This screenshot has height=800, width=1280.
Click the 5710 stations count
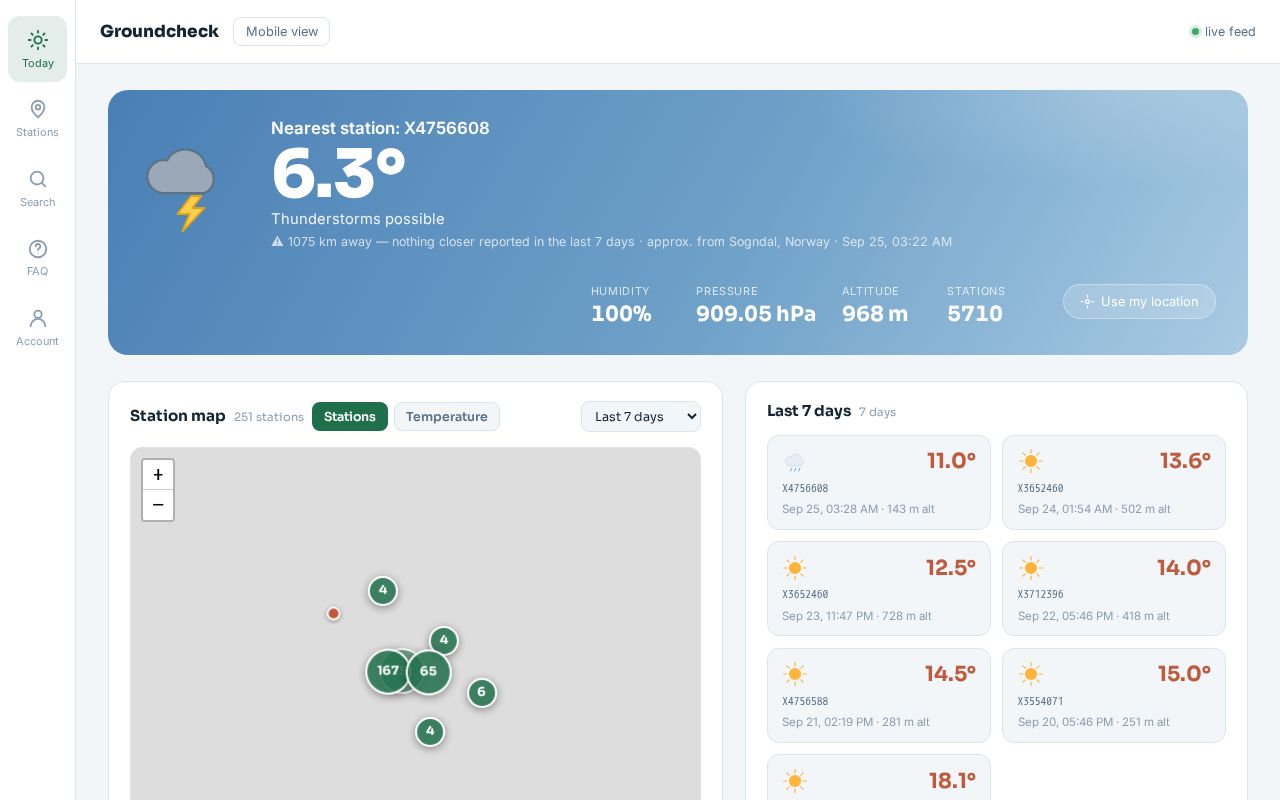(975, 314)
